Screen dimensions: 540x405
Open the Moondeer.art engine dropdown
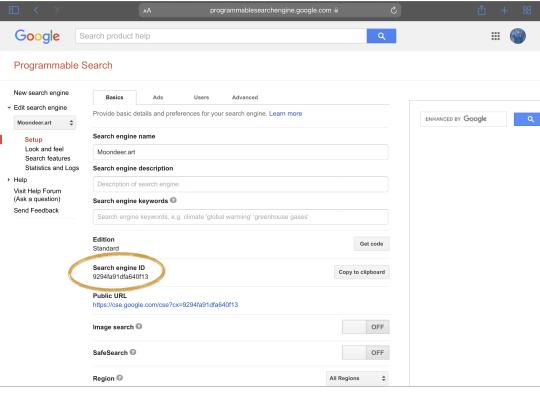pos(45,123)
